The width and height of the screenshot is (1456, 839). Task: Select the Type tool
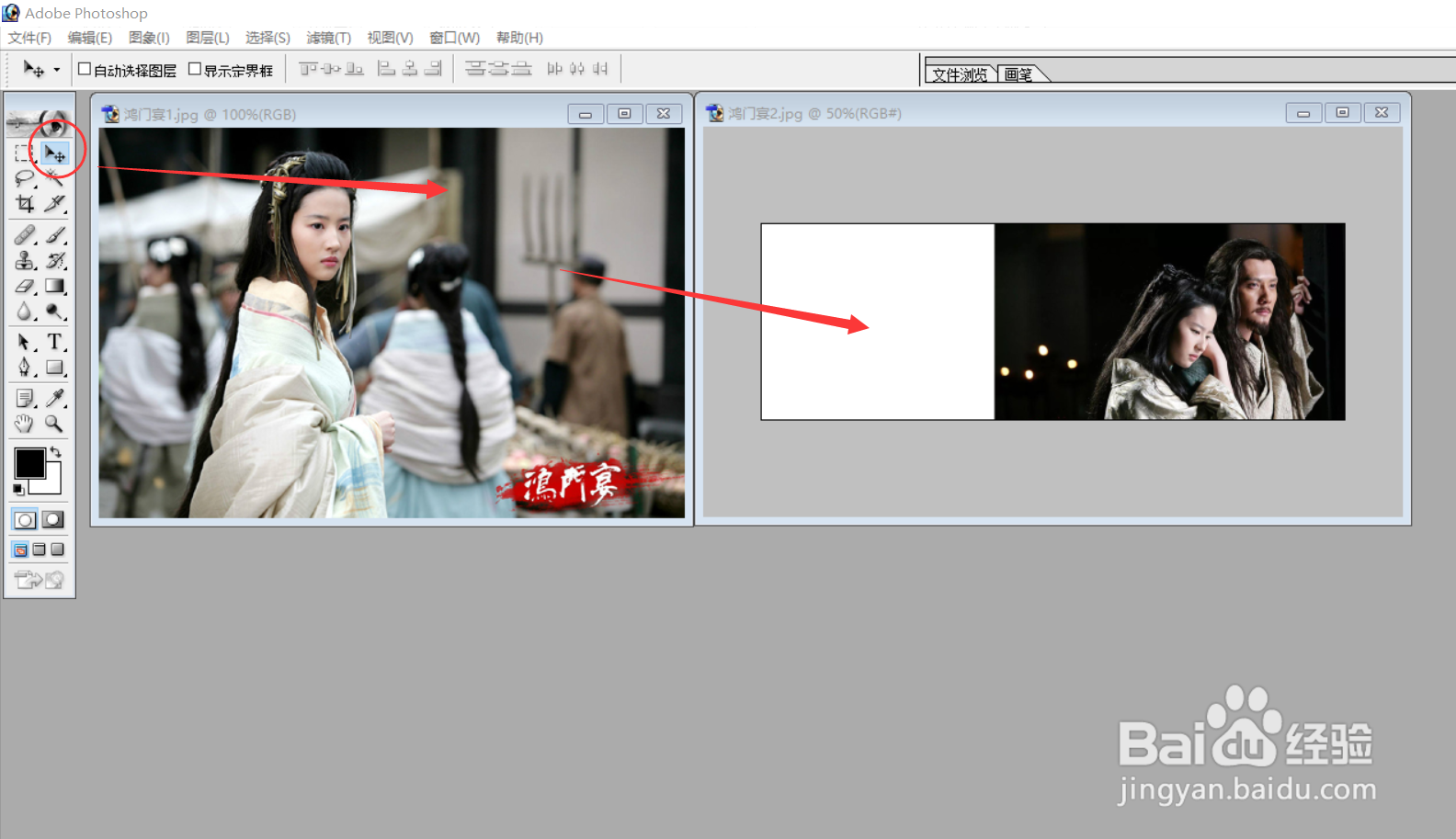(55, 343)
